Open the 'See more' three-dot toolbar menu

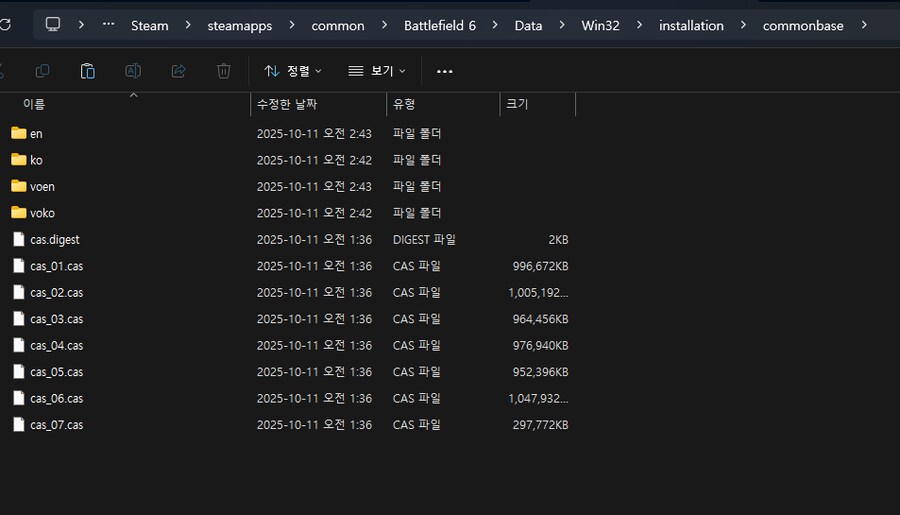pyautogui.click(x=445, y=71)
